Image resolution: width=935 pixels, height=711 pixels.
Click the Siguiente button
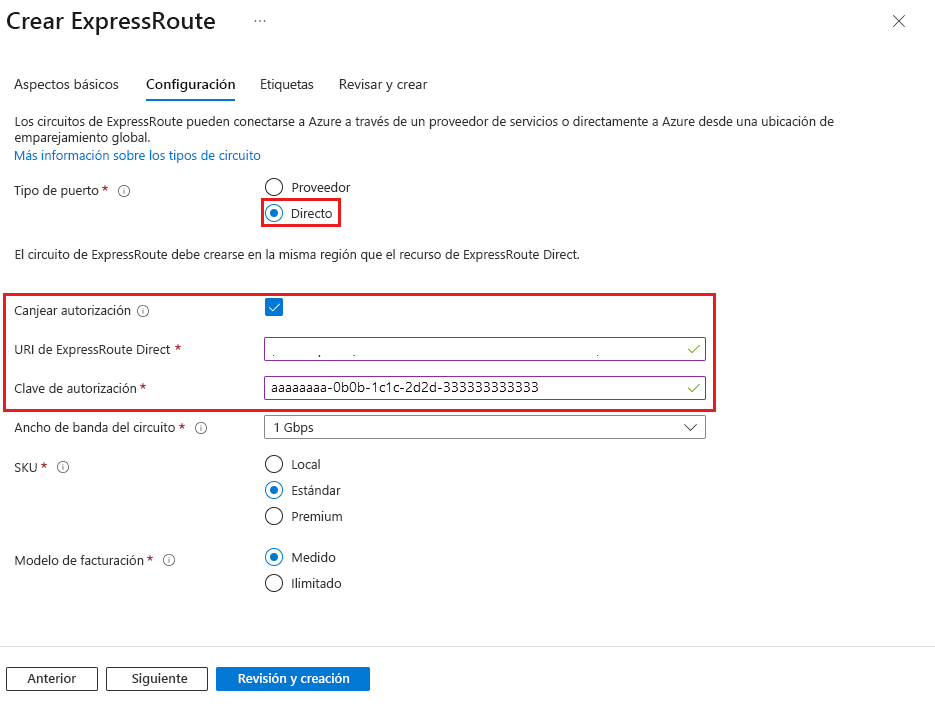(x=157, y=679)
